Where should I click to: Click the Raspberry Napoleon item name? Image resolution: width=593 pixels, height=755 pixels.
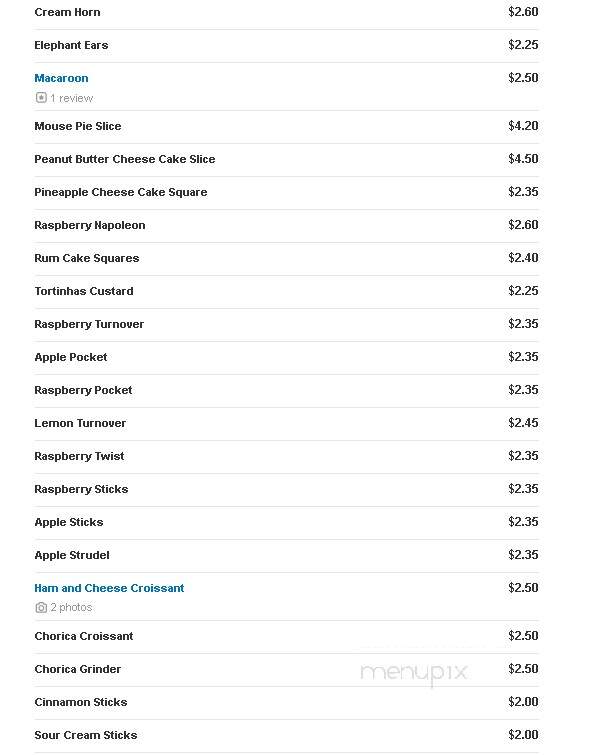[90, 225]
